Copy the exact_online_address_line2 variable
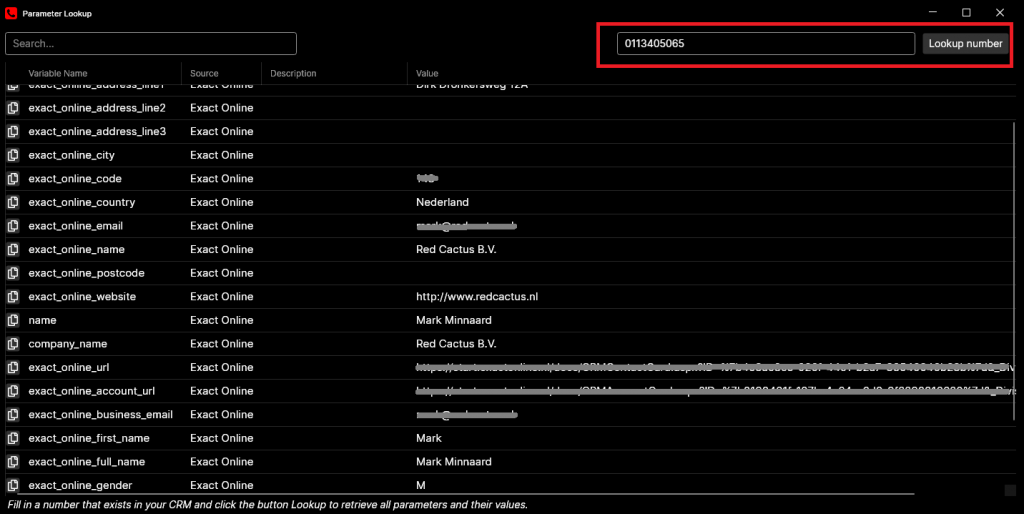This screenshot has width=1024, height=514. [13, 108]
